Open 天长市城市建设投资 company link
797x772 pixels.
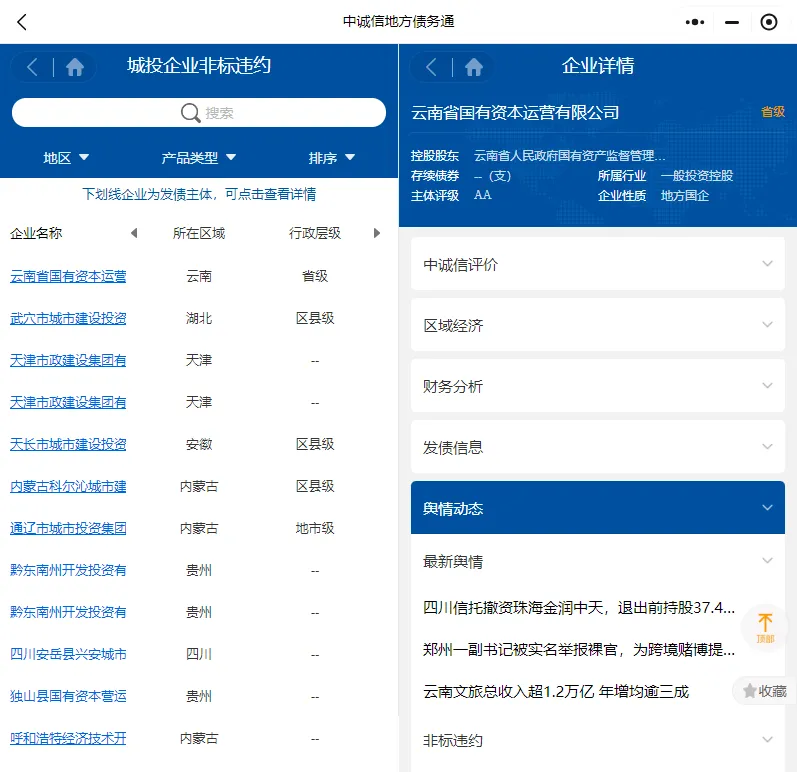point(68,444)
